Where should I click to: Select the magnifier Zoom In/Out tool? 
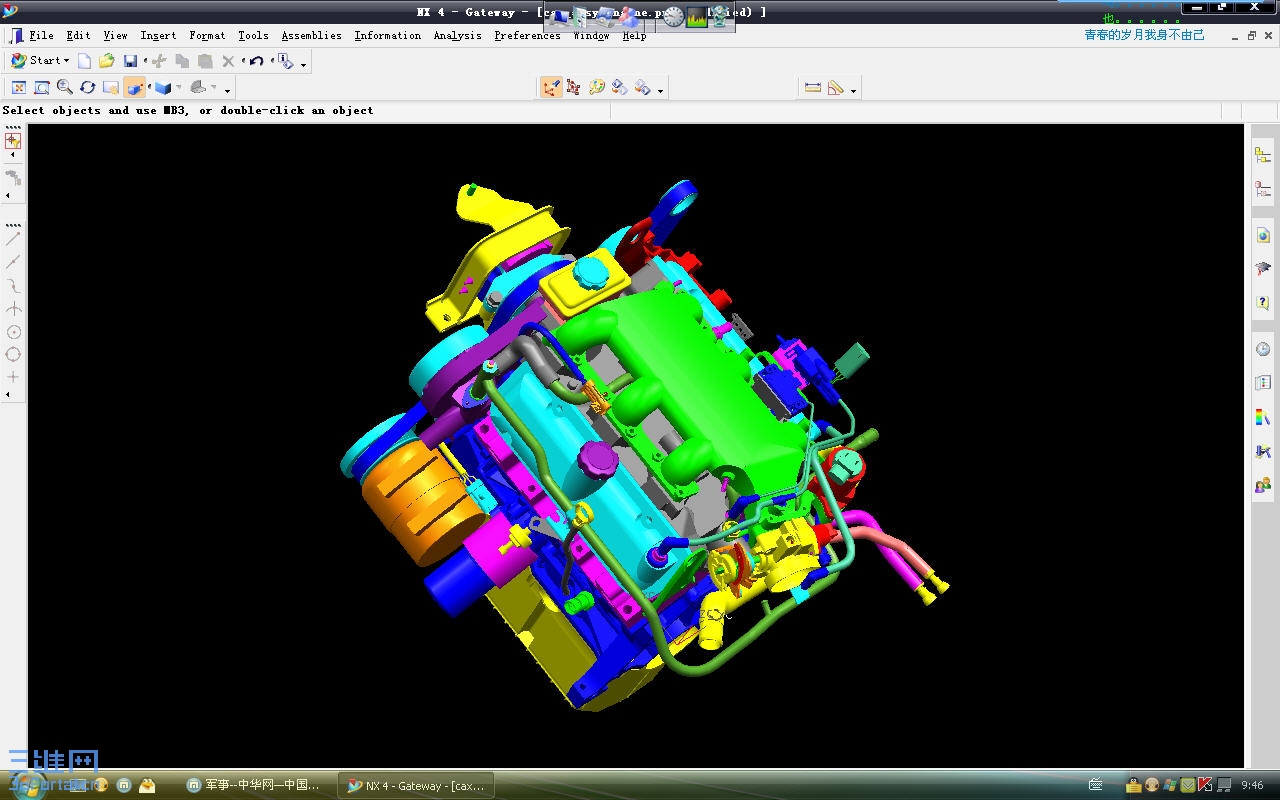(65, 88)
